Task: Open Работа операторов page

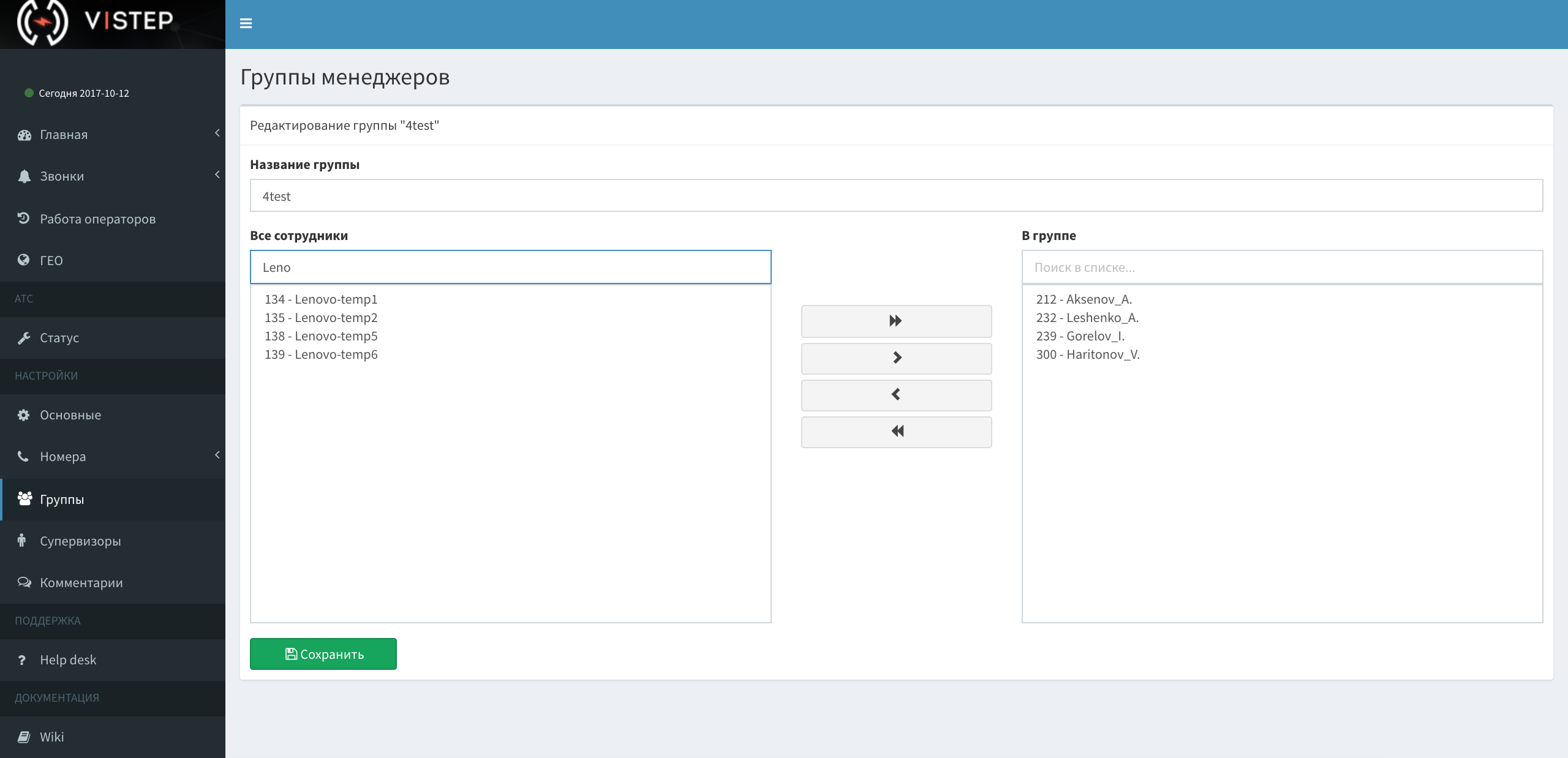Action: 97,219
